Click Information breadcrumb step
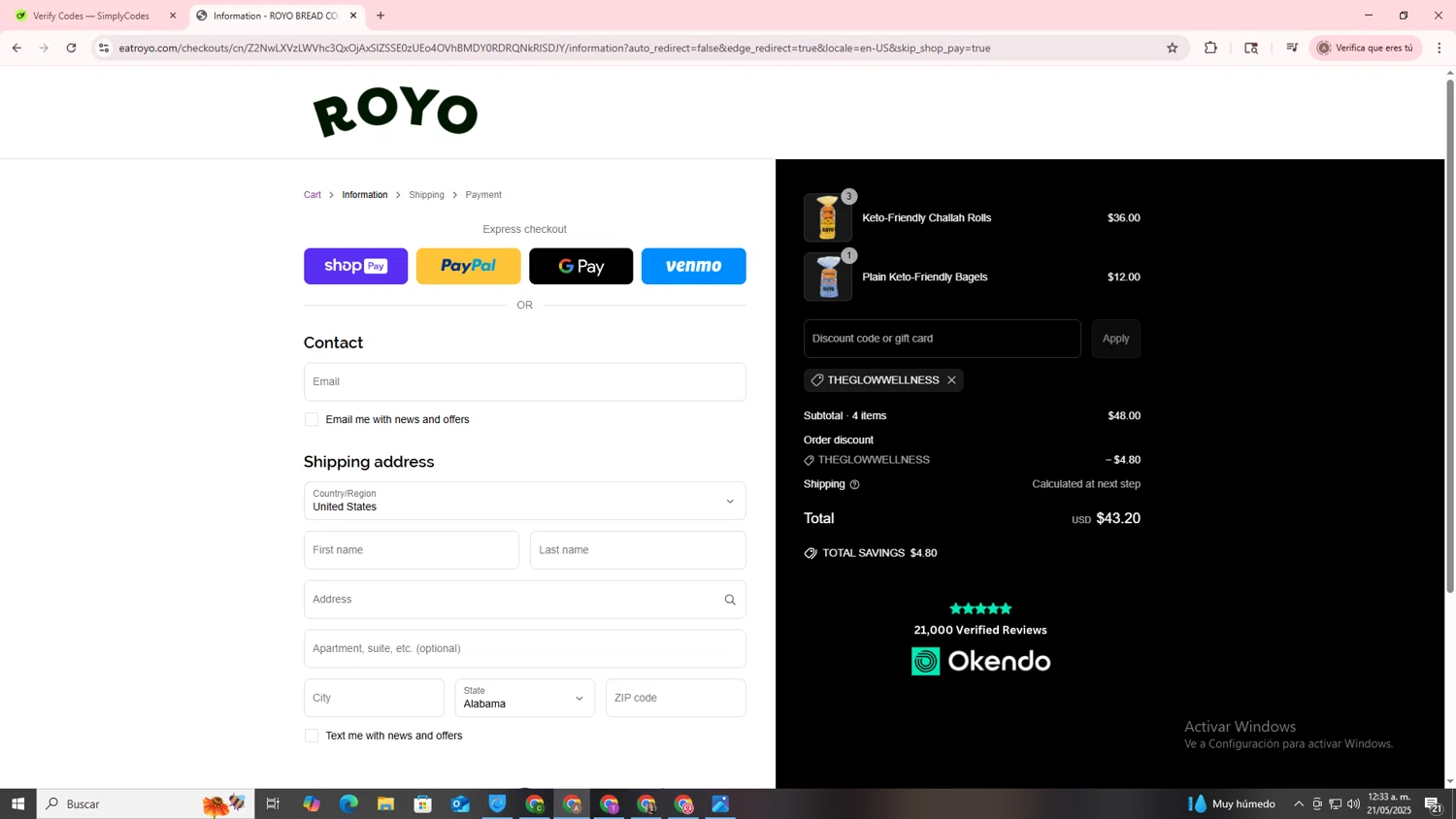The width and height of the screenshot is (1456, 819). point(364,195)
